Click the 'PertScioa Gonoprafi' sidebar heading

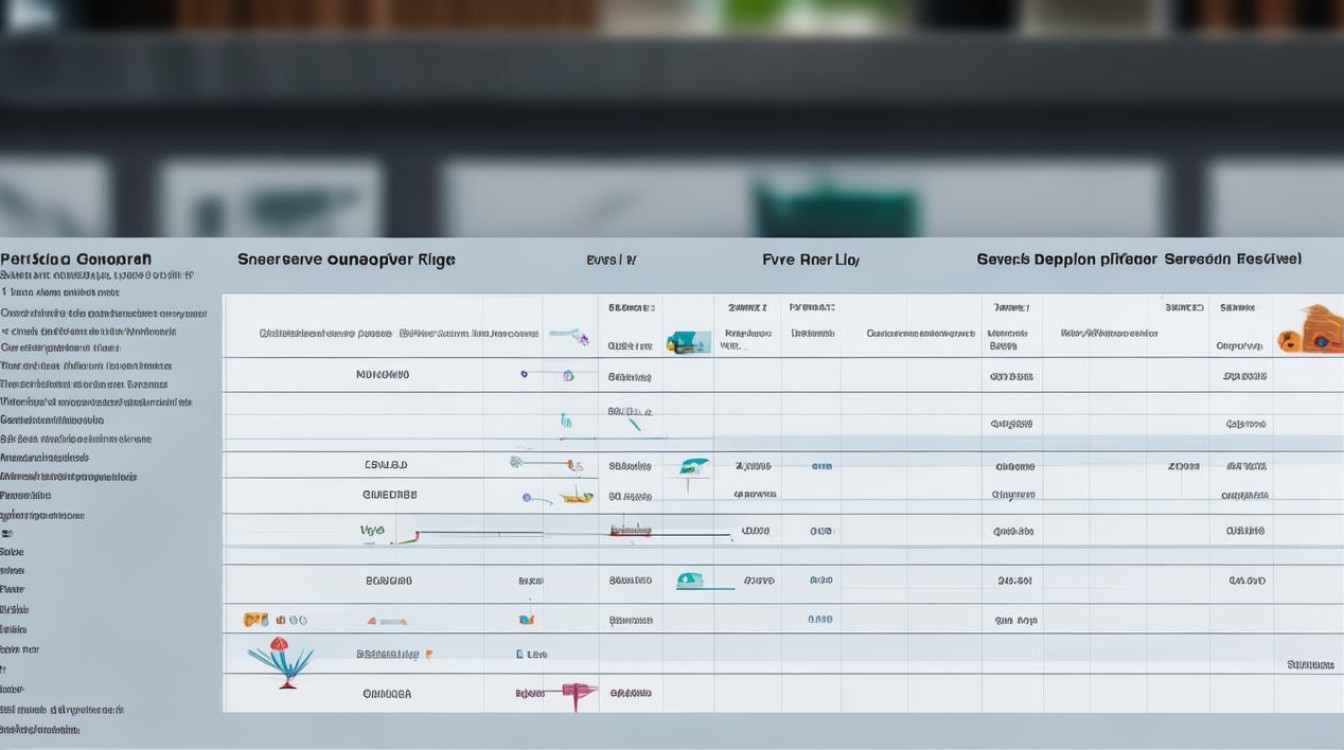[x=76, y=259]
